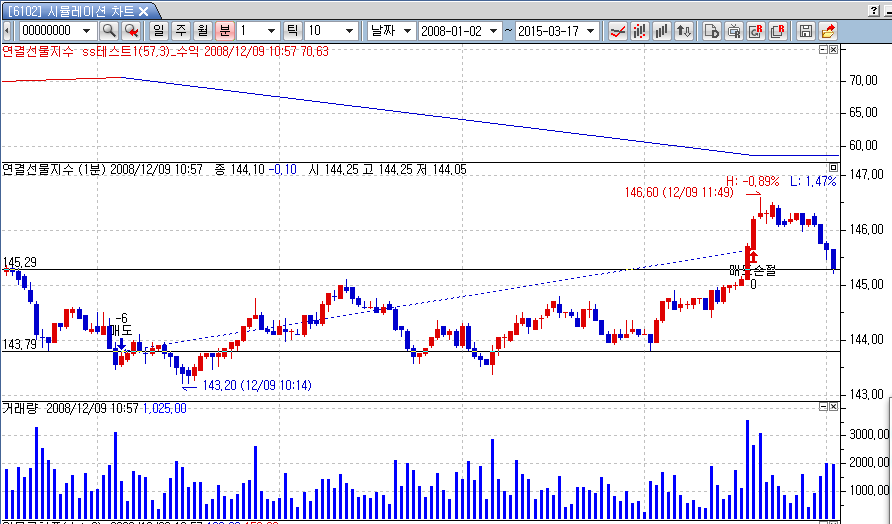Click the G with red R icon
892x524 pixels.
point(756,31)
